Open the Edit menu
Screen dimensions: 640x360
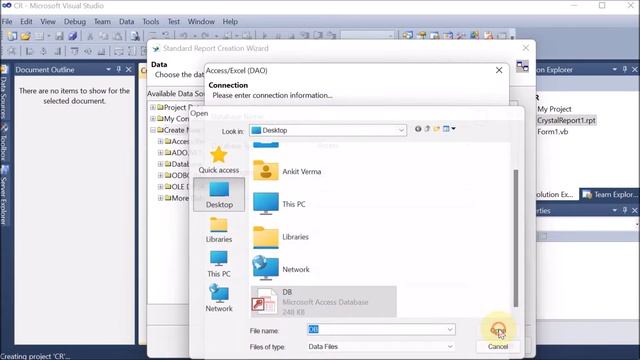(26, 22)
